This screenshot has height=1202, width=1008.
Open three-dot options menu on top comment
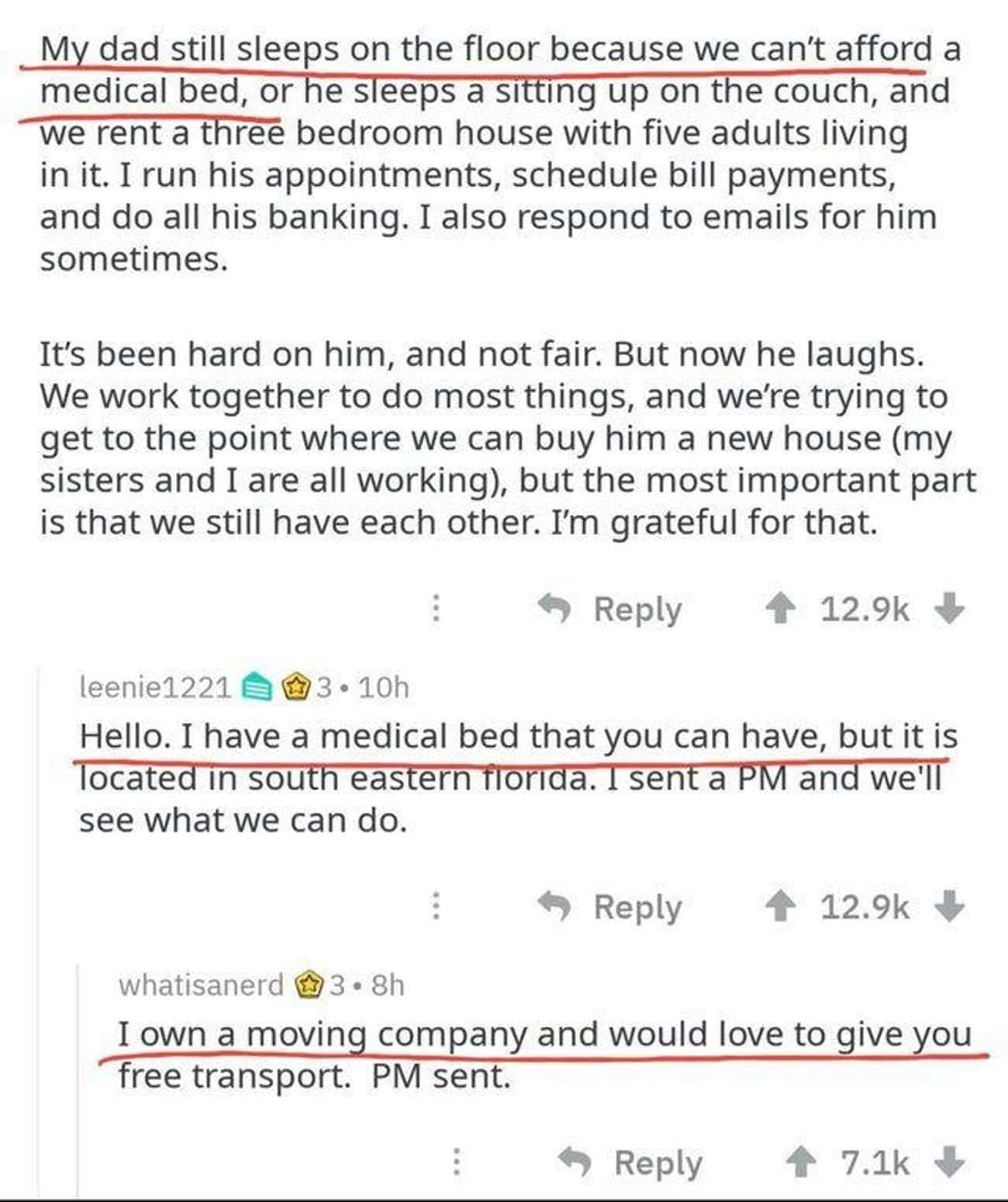click(x=437, y=609)
